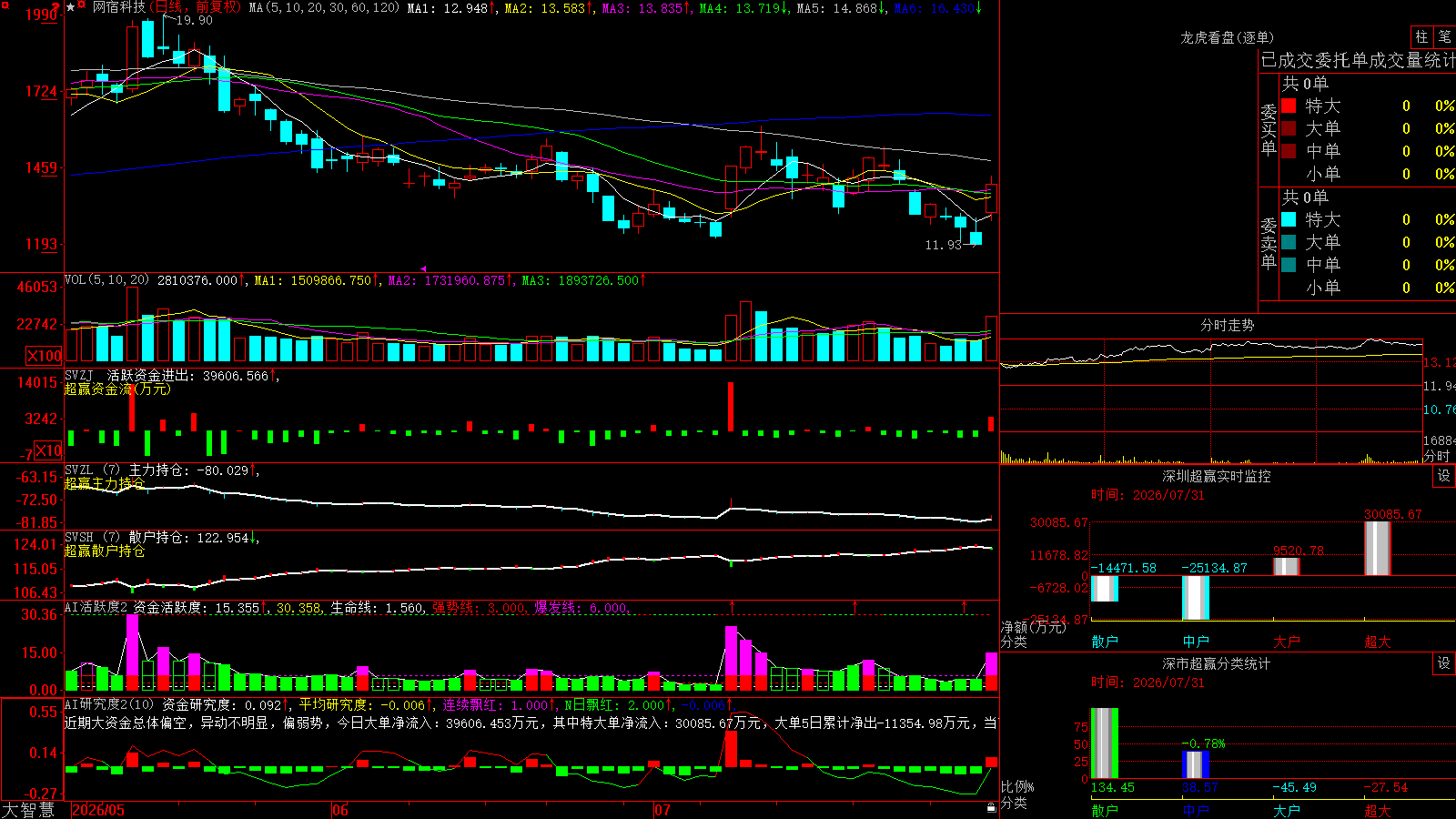The image size is (1456, 819).
Task: Click the 已成交委托单成交量统计 header
Action: [x=1358, y=60]
